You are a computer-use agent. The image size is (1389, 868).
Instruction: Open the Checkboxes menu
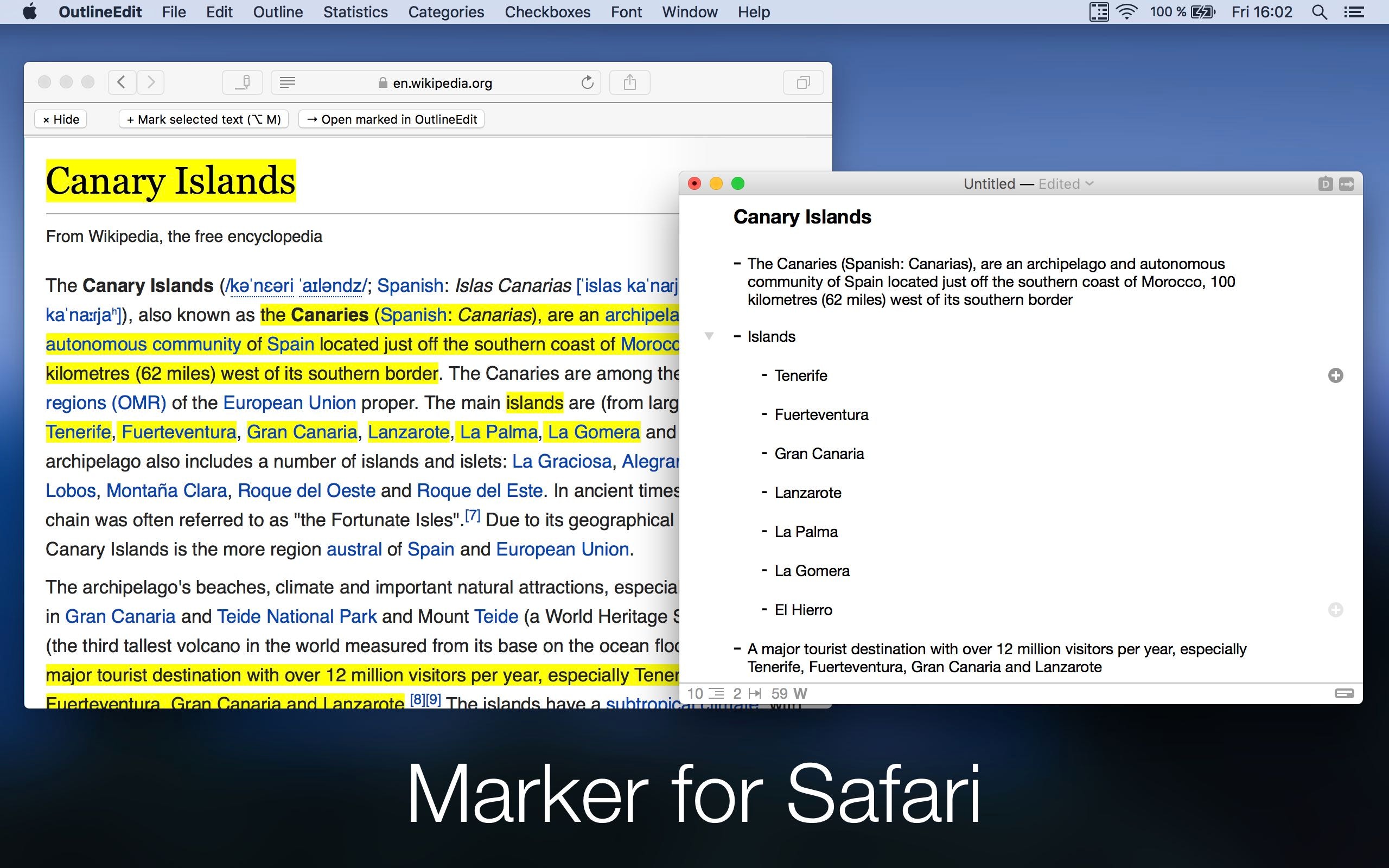point(547,12)
